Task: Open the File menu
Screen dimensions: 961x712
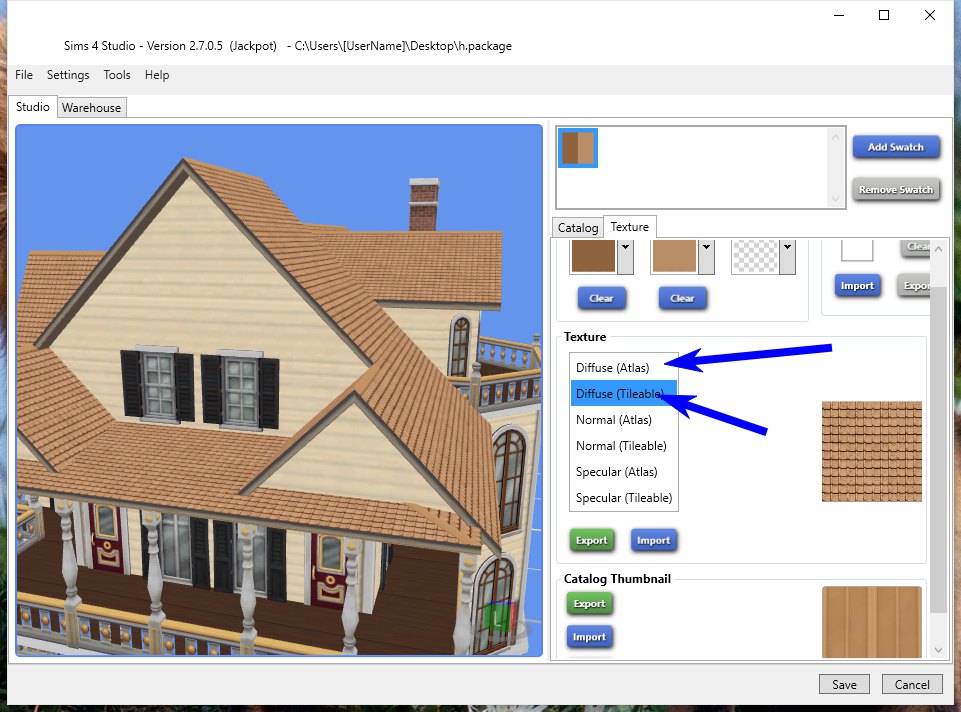Action: click(x=24, y=75)
